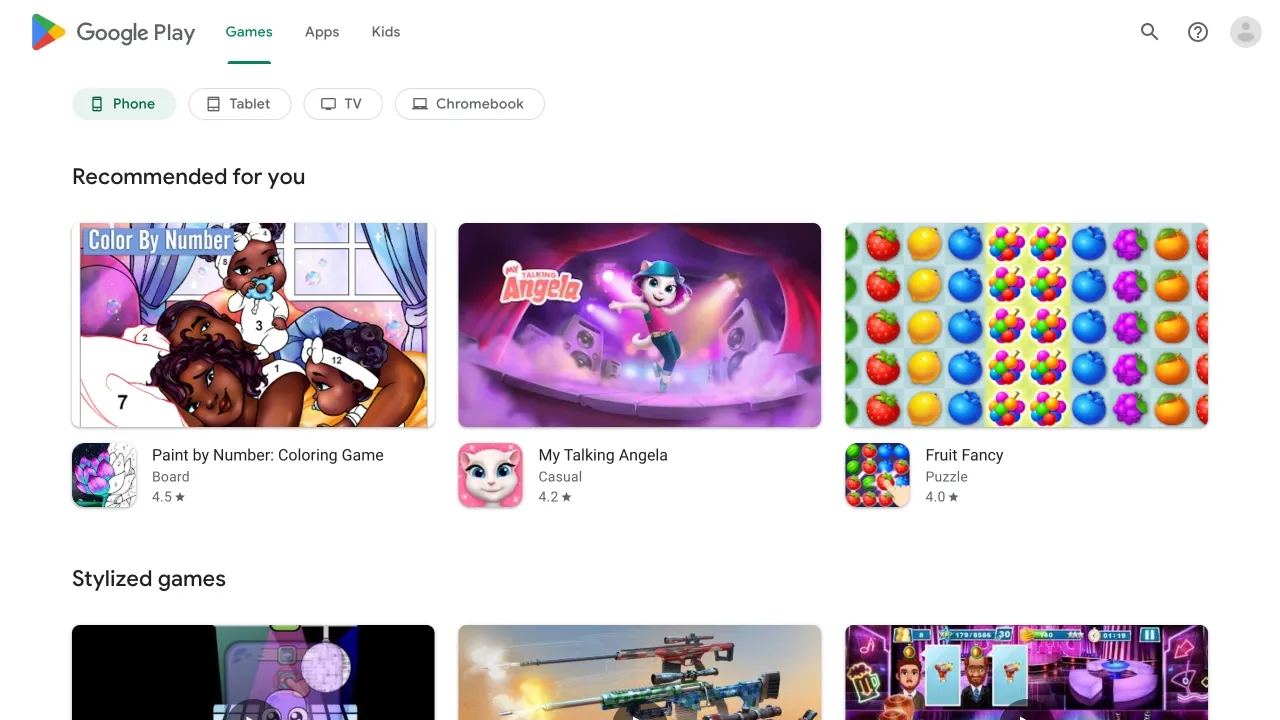Open the account profile avatar

click(1246, 32)
